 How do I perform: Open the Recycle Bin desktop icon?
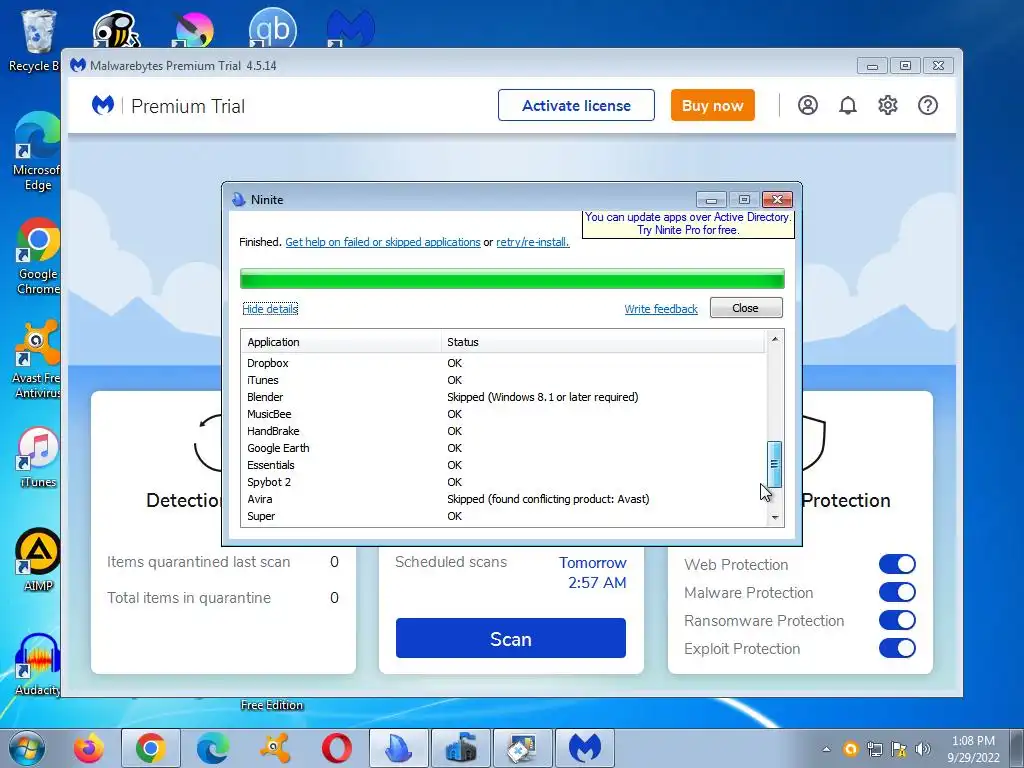click(37, 40)
